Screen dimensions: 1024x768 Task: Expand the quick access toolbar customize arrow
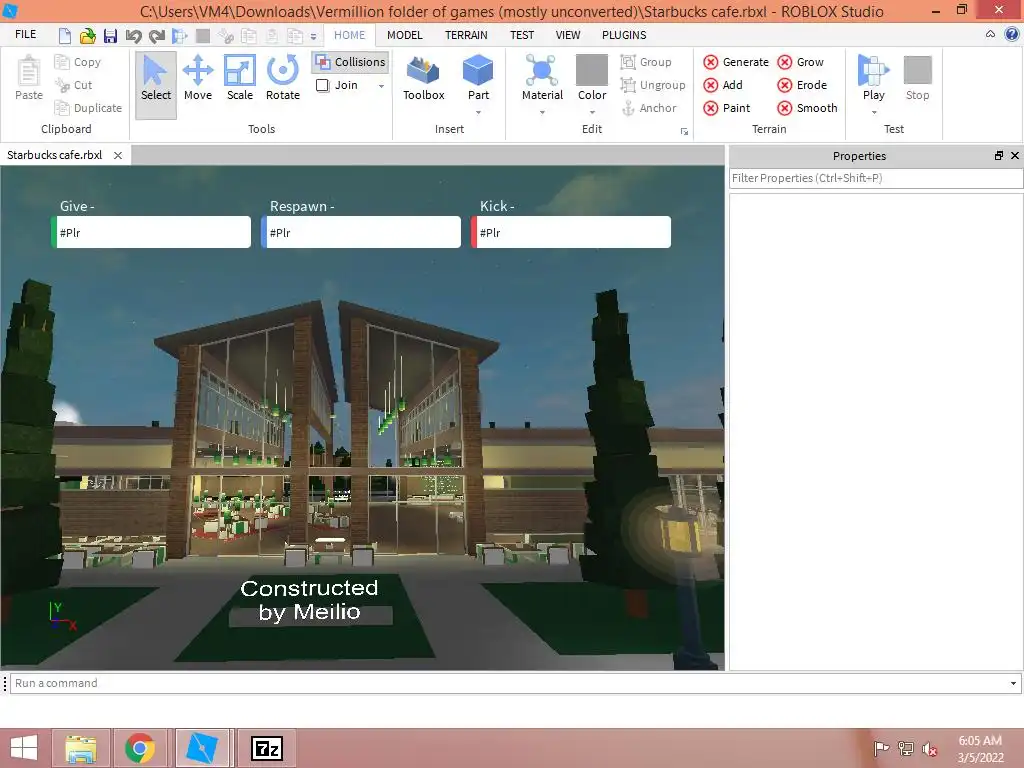pyautogui.click(x=313, y=37)
